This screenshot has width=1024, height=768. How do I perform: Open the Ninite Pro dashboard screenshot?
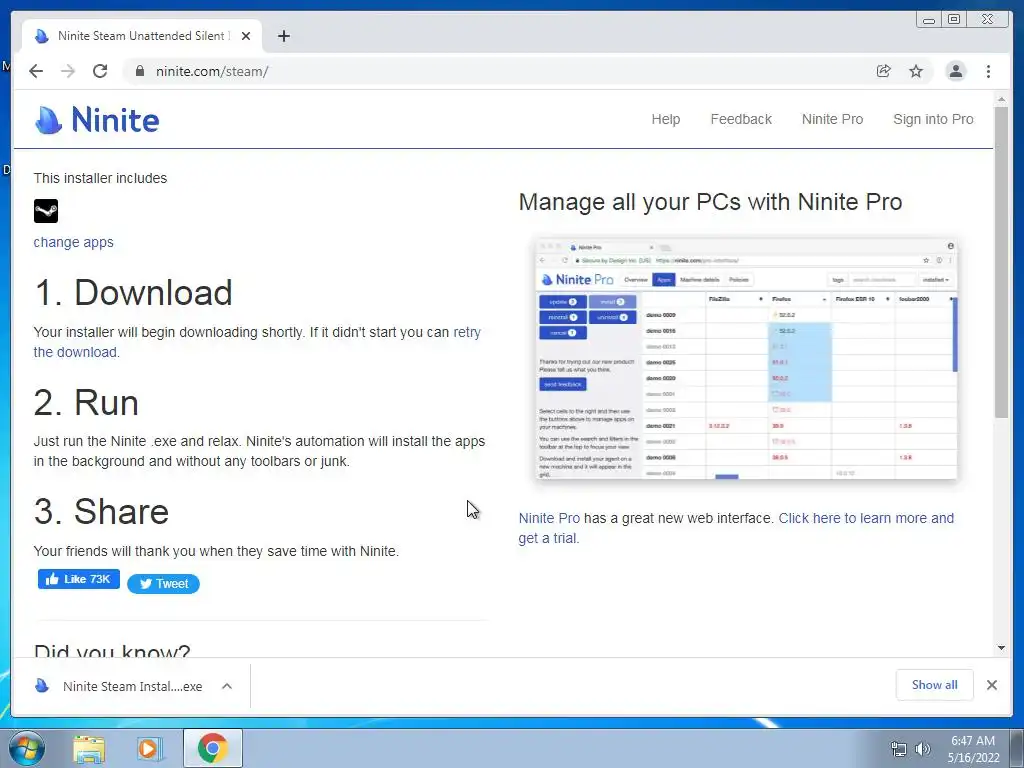[x=746, y=359]
